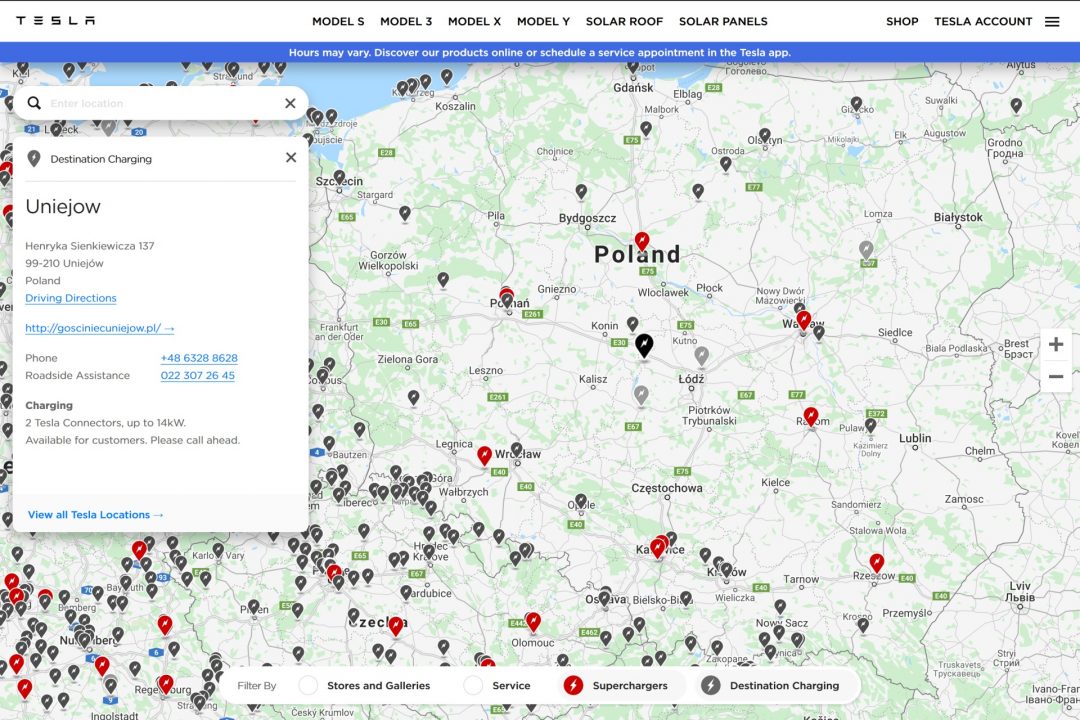Open the Model S menu
Screen dimensions: 1080x720
(x=338, y=21)
